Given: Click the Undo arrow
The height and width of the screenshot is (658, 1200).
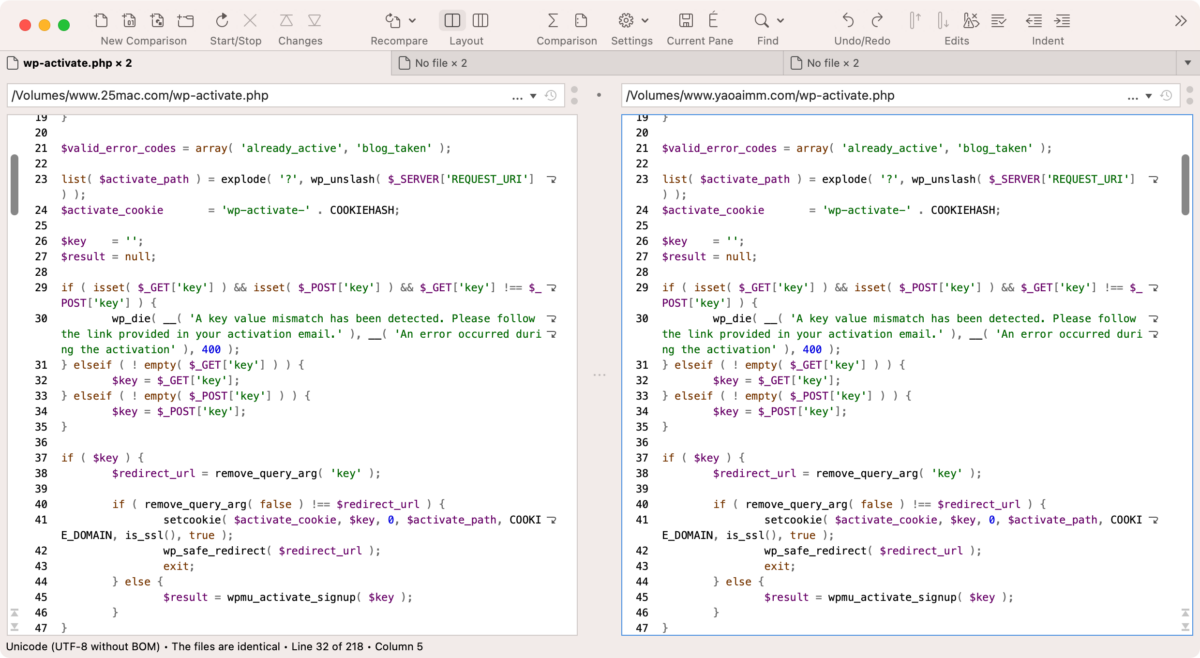Looking at the screenshot, I should (x=848, y=20).
